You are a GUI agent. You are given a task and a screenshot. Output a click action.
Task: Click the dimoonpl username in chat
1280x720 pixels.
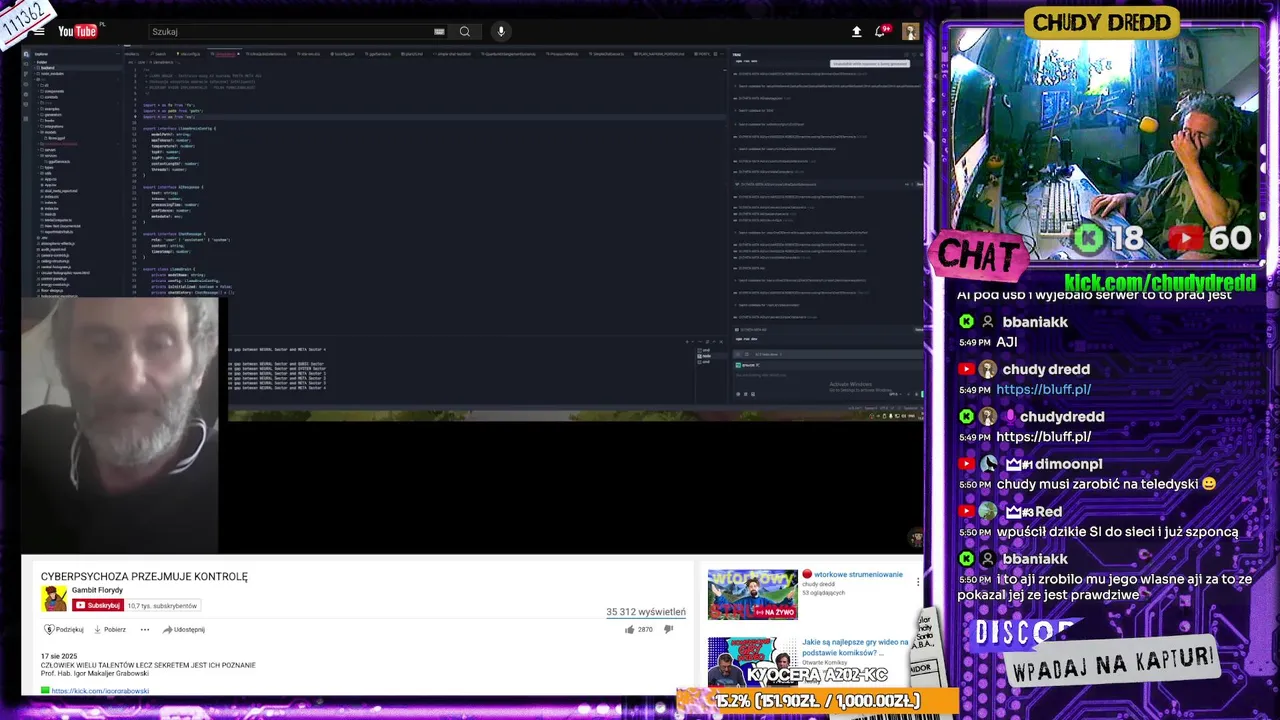[x=1068, y=464]
